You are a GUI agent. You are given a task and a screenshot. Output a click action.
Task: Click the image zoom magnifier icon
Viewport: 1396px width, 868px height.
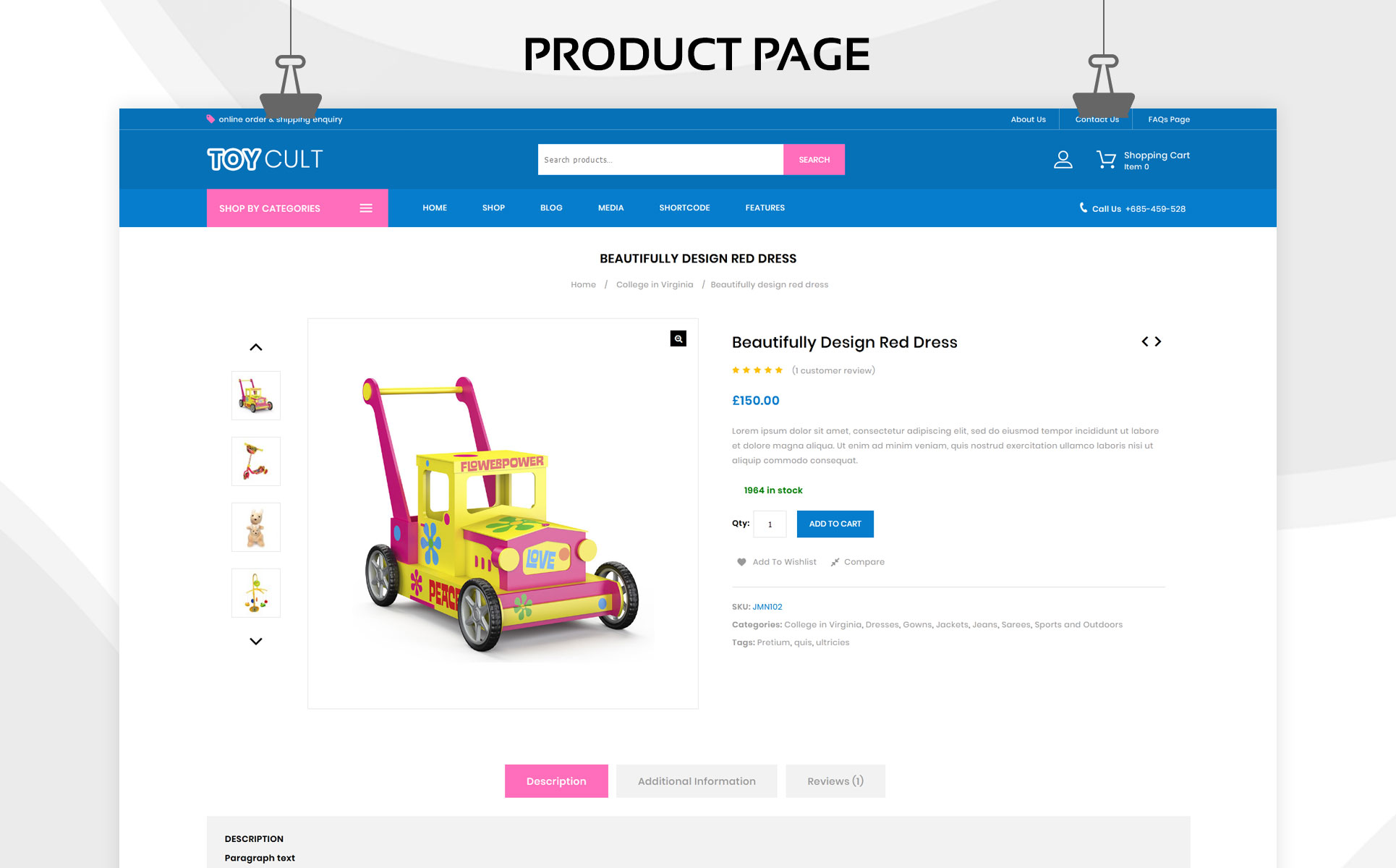pos(678,339)
